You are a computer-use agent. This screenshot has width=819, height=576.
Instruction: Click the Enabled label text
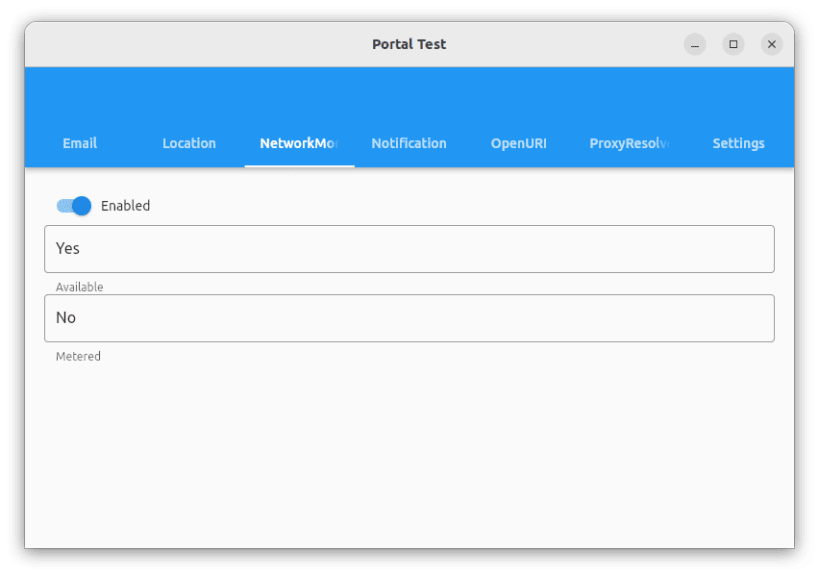click(125, 206)
